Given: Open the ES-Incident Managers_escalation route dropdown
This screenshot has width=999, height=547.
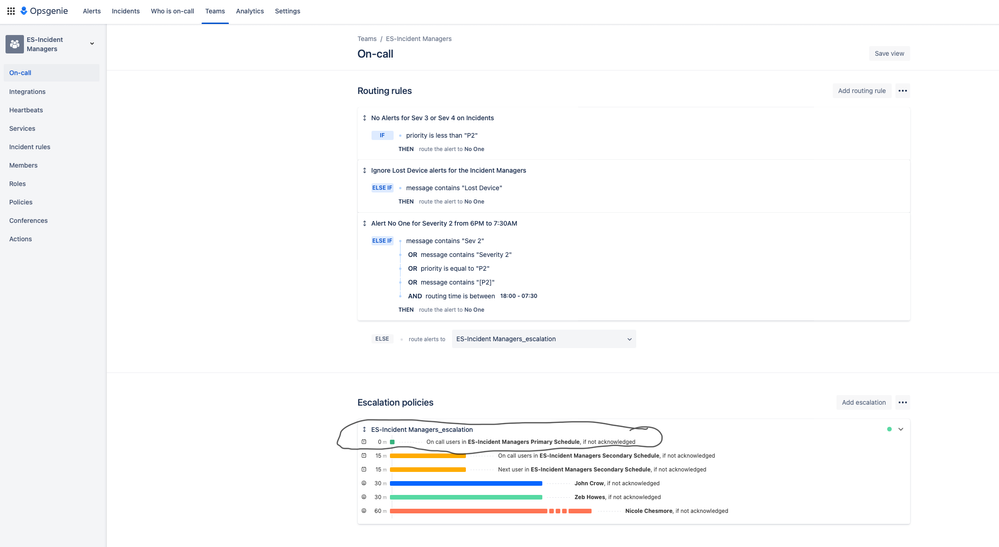Looking at the screenshot, I should [x=543, y=339].
